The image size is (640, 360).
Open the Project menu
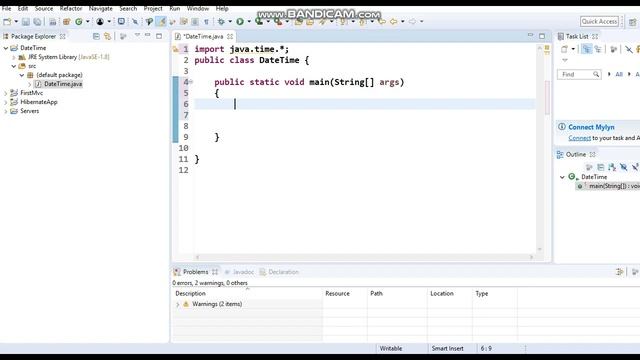click(x=153, y=8)
